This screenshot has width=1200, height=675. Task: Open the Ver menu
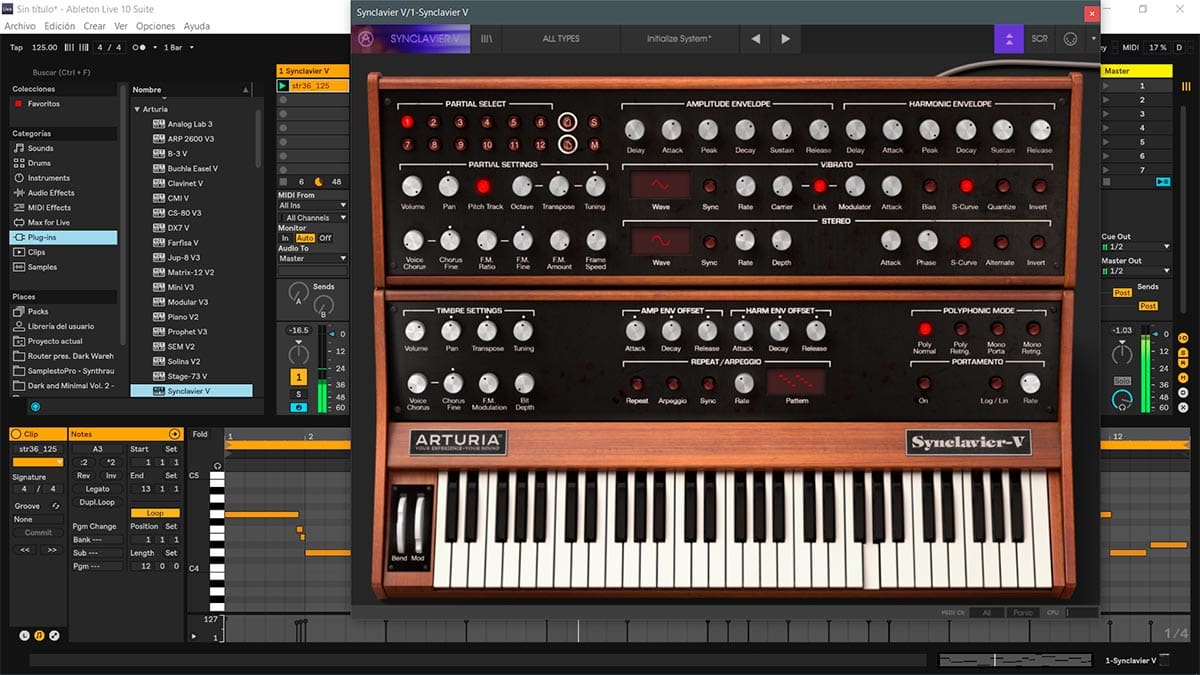[121, 26]
